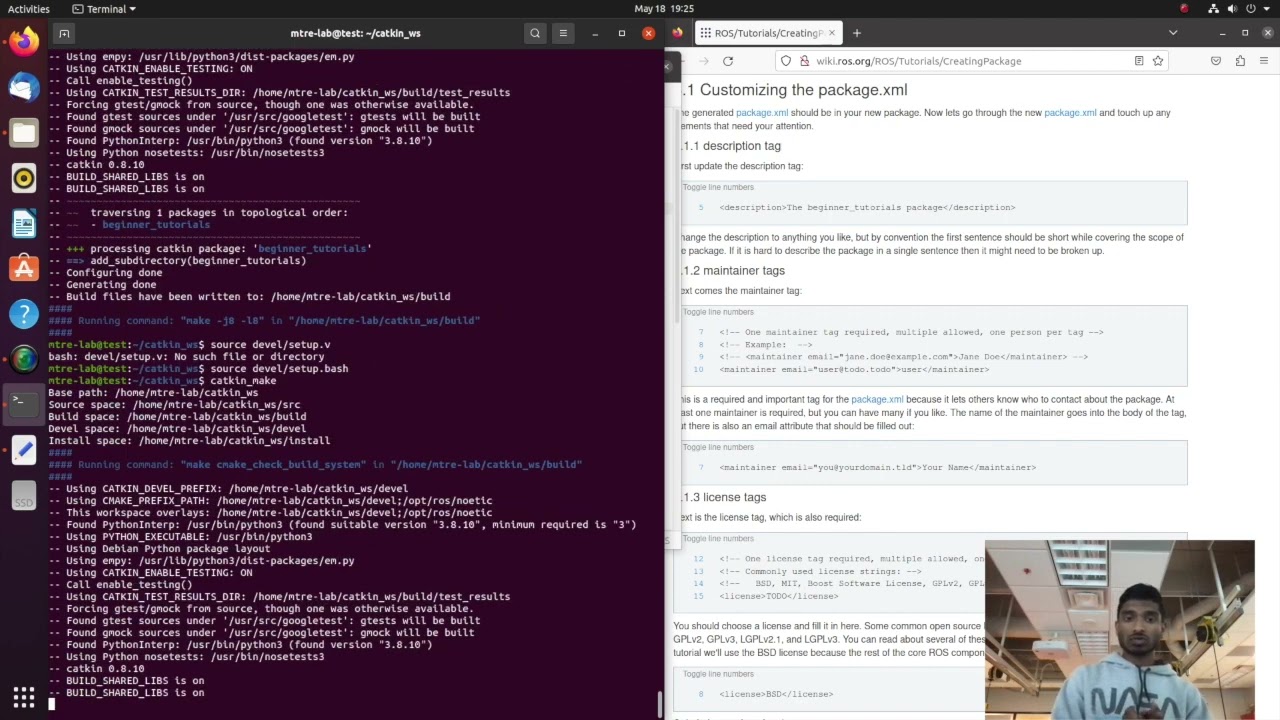The height and width of the screenshot is (720, 1280).
Task: Click the Save to Pocket icon
Action: click(1216, 61)
